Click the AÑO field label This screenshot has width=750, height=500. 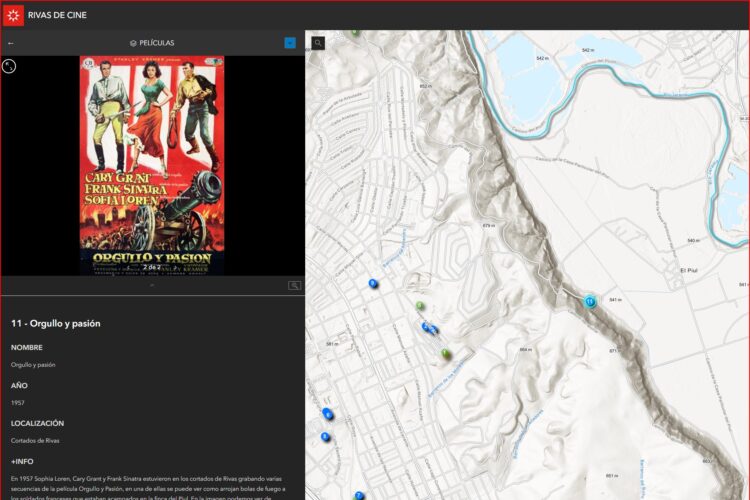[x=19, y=385]
